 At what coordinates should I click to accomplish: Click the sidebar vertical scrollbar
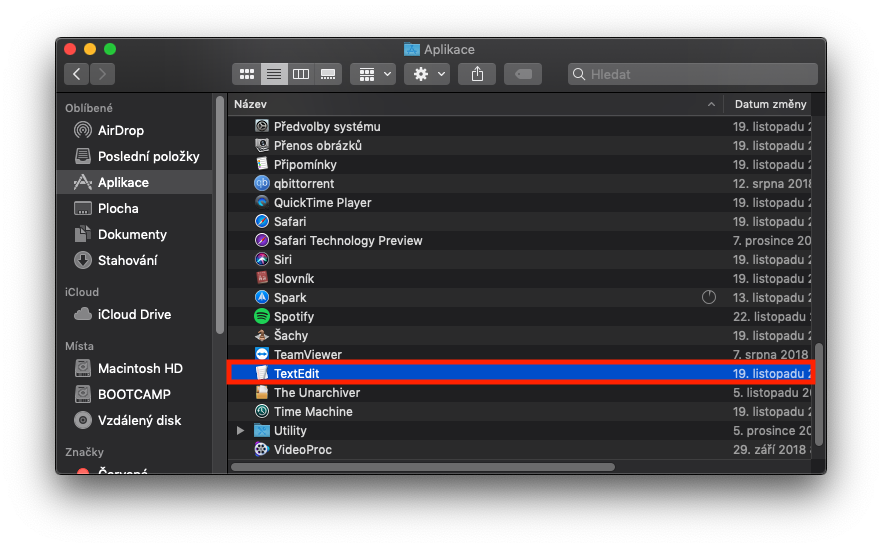pos(219,217)
